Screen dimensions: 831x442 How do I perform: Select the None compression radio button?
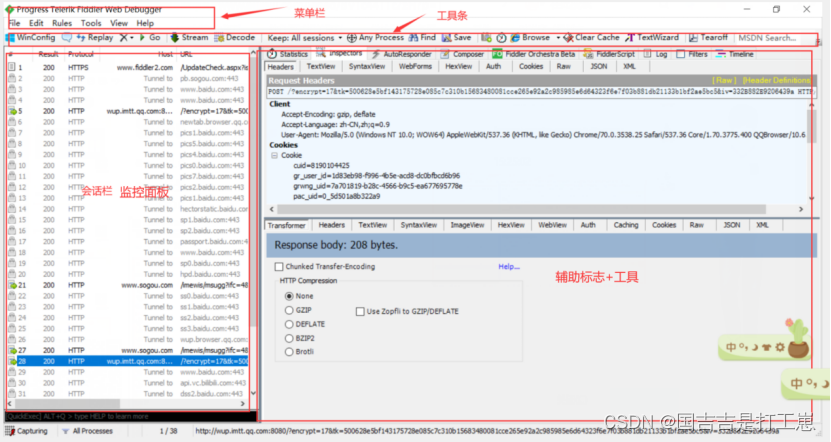point(289,296)
